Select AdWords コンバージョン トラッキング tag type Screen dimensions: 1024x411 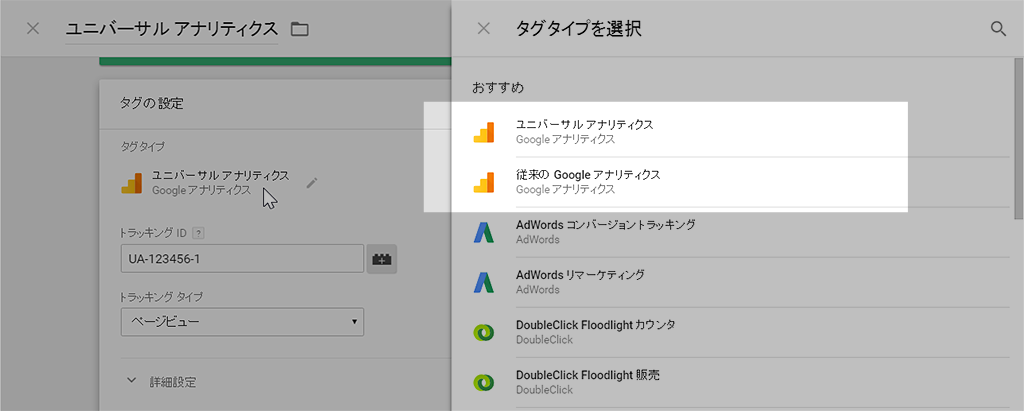click(741, 232)
